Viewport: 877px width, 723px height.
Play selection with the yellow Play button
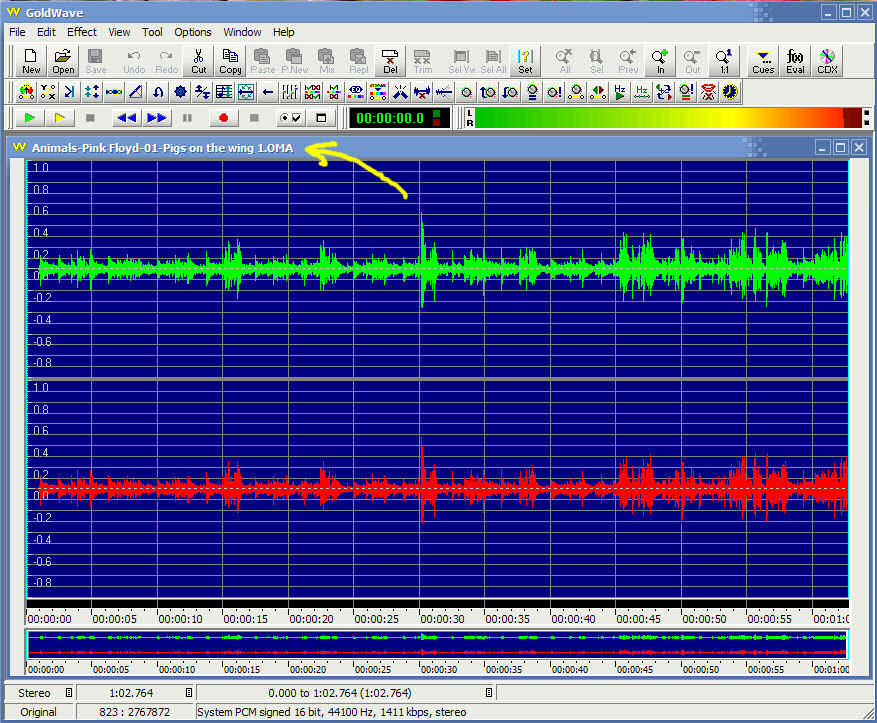(x=60, y=118)
